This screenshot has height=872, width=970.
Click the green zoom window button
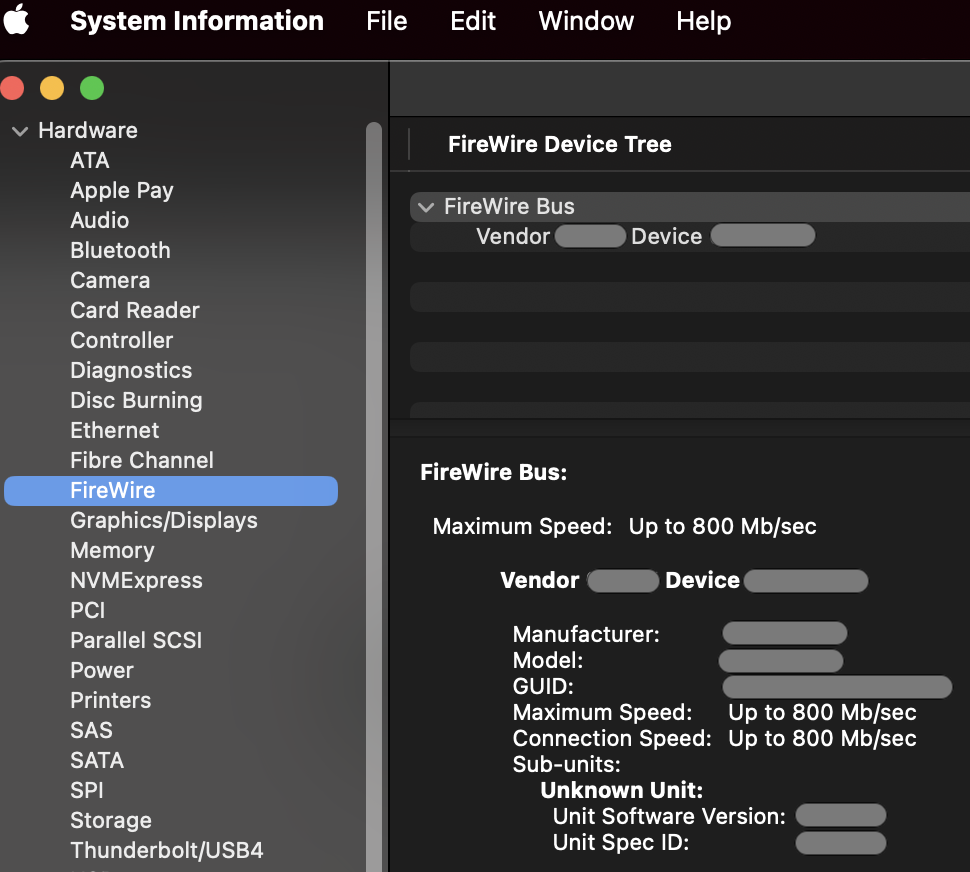pos(92,88)
